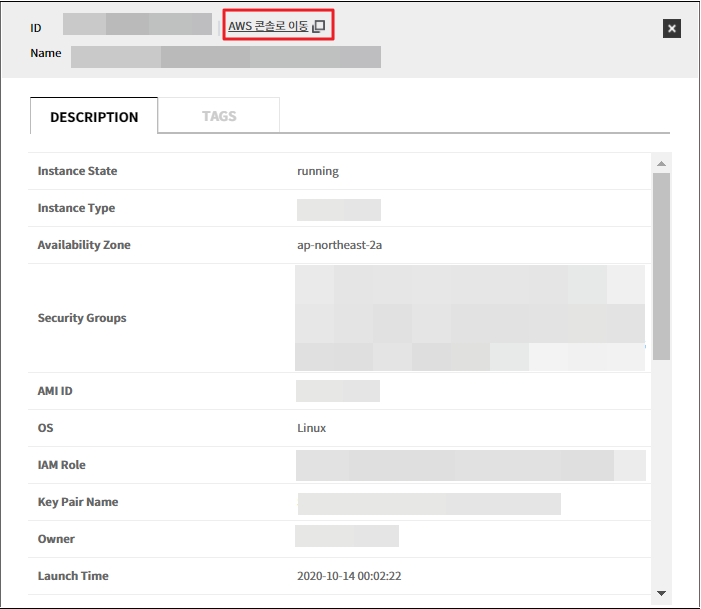Select the Launch Time timestamp 2020-10-14 00:02:22

(x=349, y=576)
